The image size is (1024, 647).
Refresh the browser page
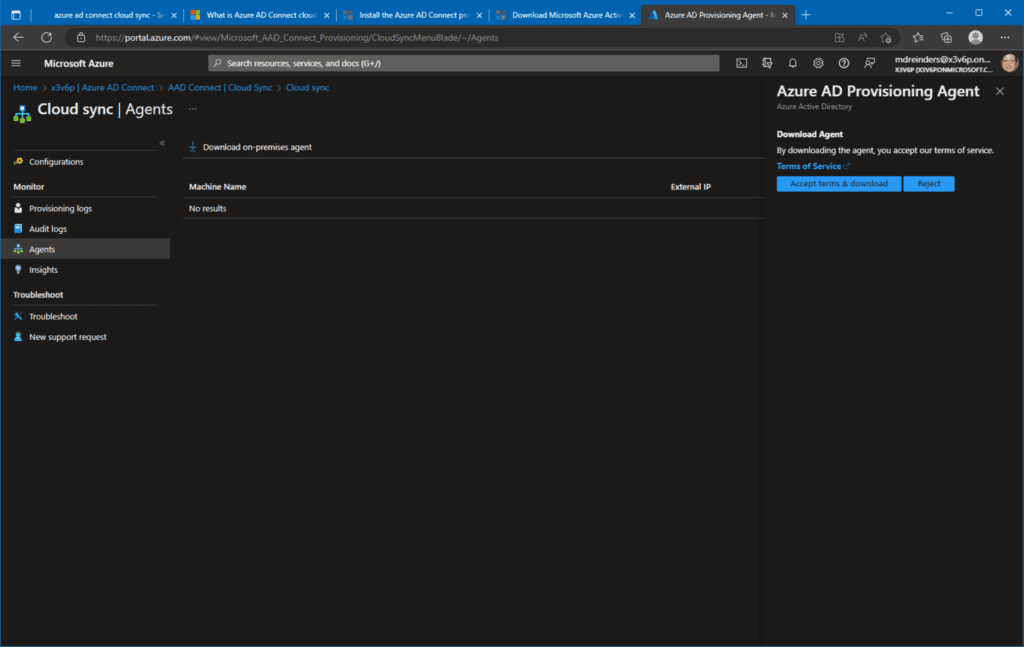(46, 37)
